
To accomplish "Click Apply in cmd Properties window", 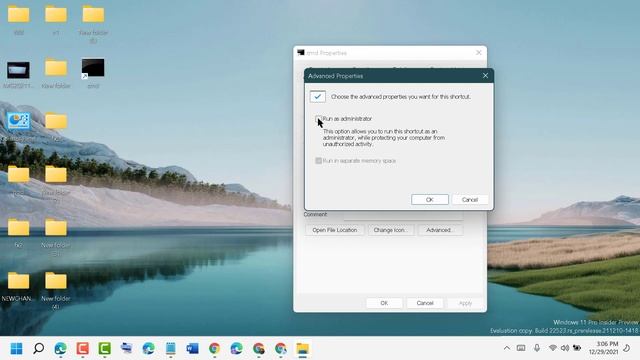I will [x=465, y=303].
